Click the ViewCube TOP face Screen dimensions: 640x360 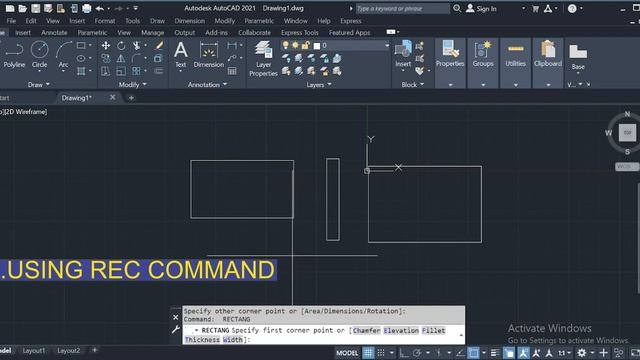click(x=627, y=133)
